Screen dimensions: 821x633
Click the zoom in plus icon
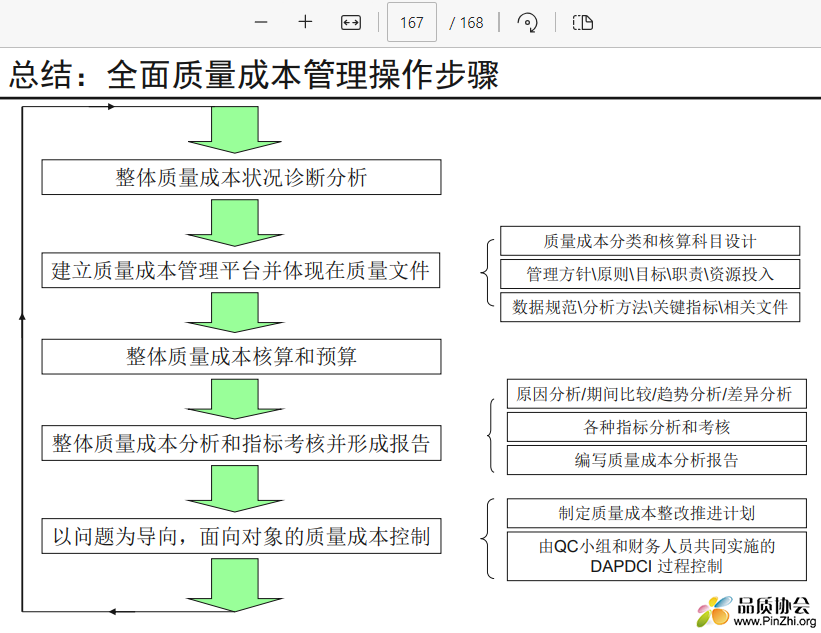click(305, 22)
